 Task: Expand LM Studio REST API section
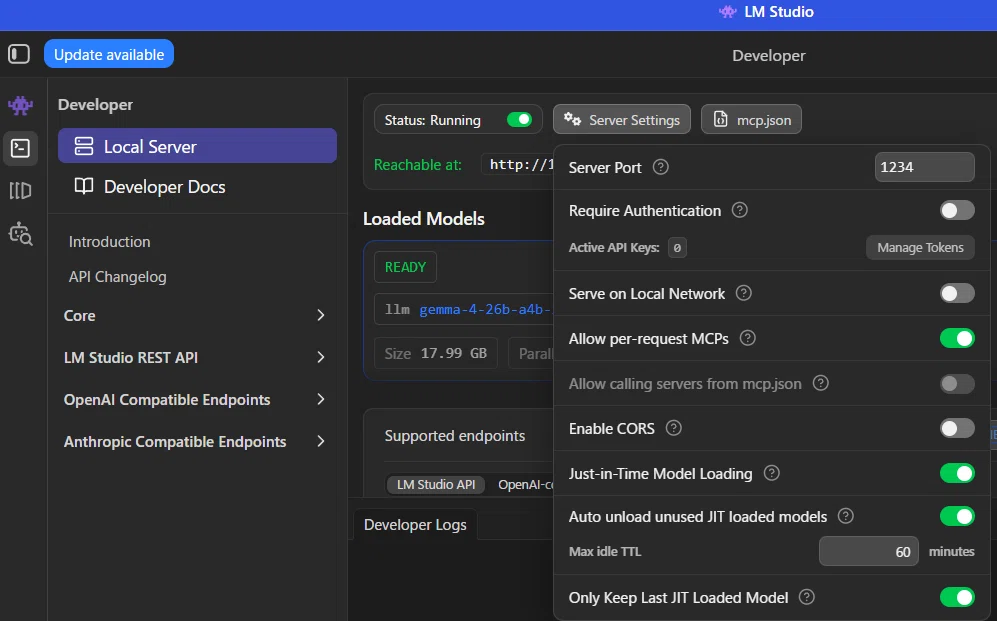(x=195, y=357)
